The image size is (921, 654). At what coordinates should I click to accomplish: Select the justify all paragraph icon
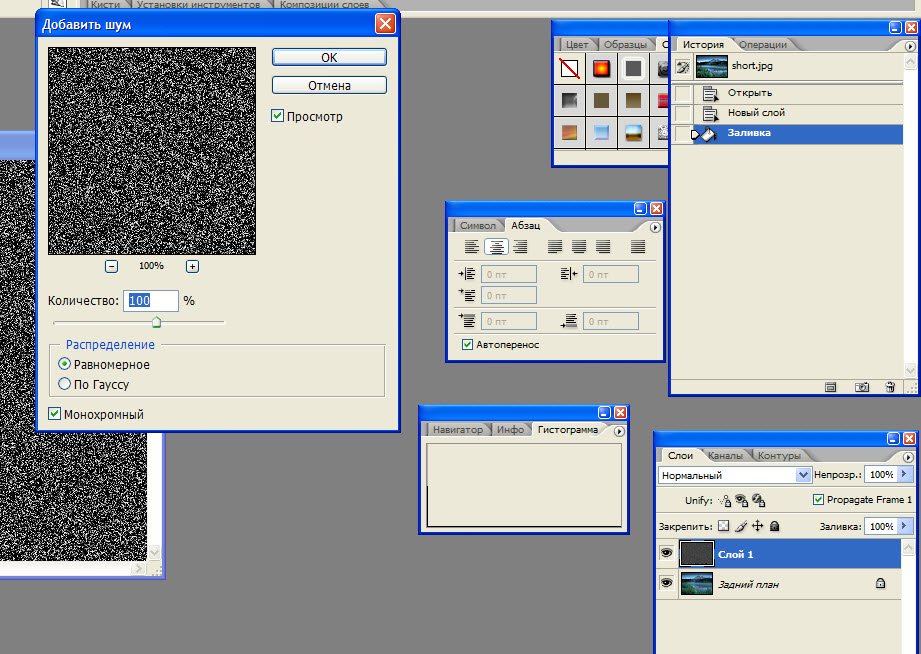638,247
